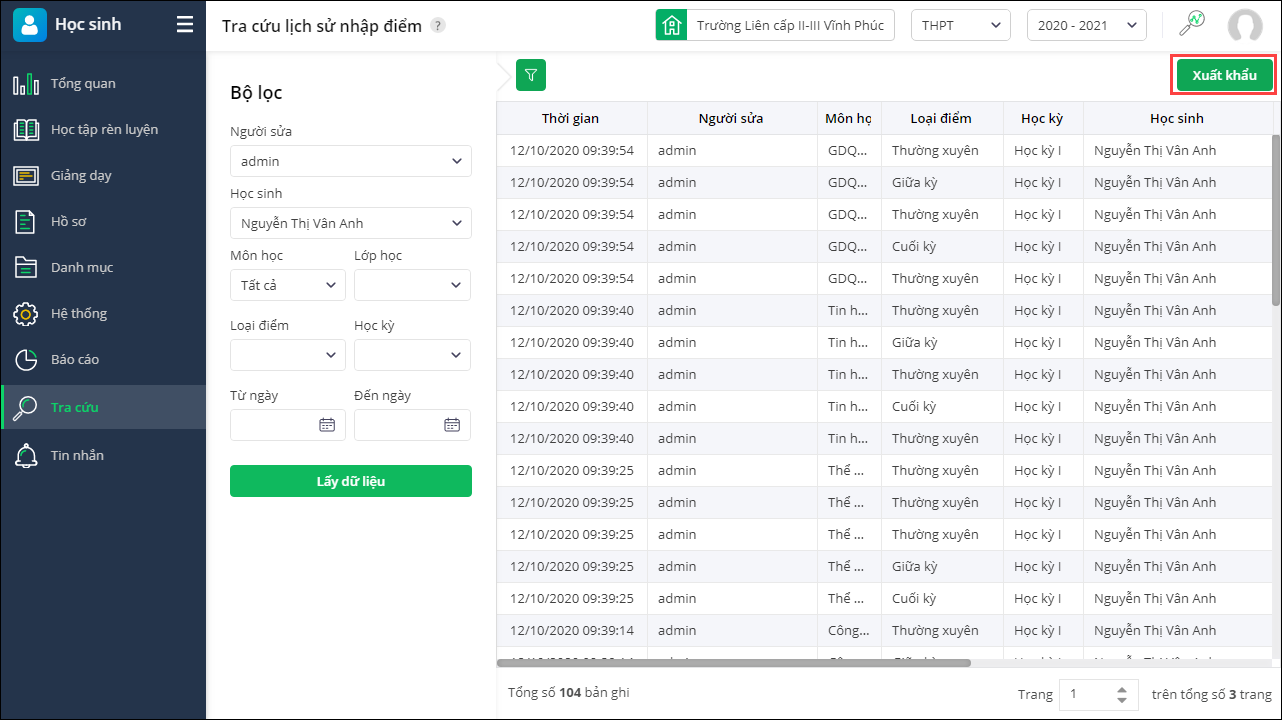Open Báo cáo section in the sidebar
The image size is (1282, 720).
[74, 359]
